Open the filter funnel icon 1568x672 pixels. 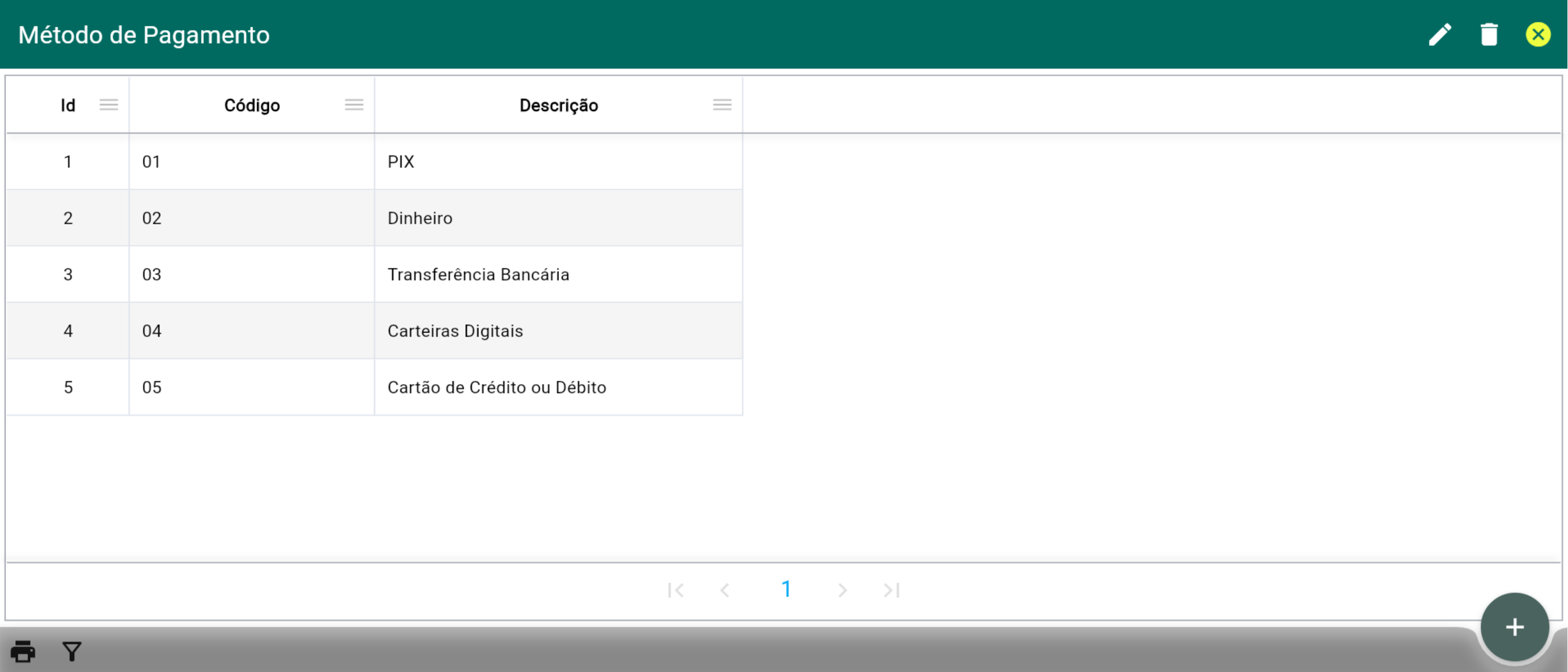pyautogui.click(x=72, y=651)
